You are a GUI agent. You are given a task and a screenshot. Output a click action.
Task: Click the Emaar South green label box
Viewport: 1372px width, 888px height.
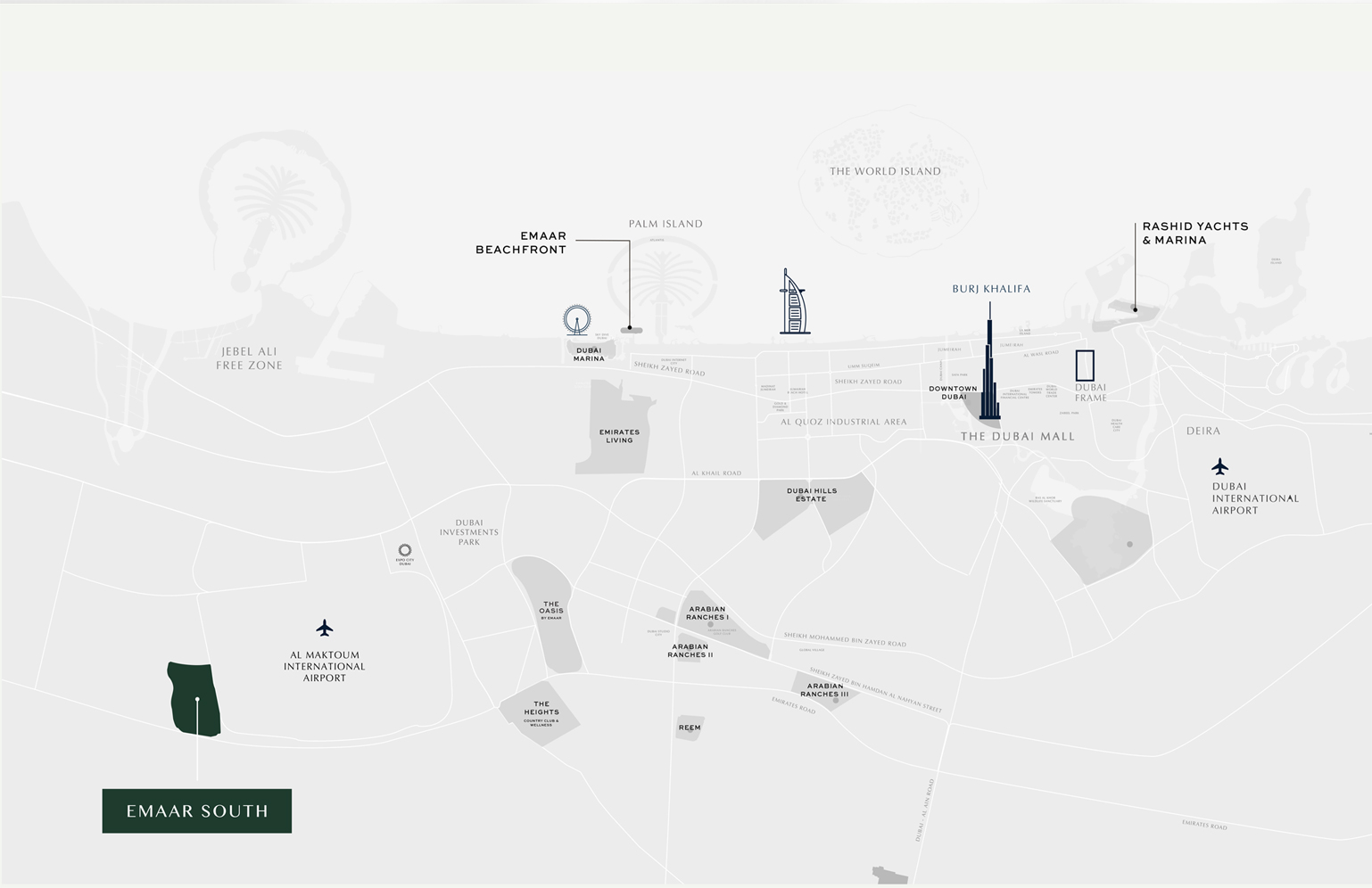pos(197,811)
